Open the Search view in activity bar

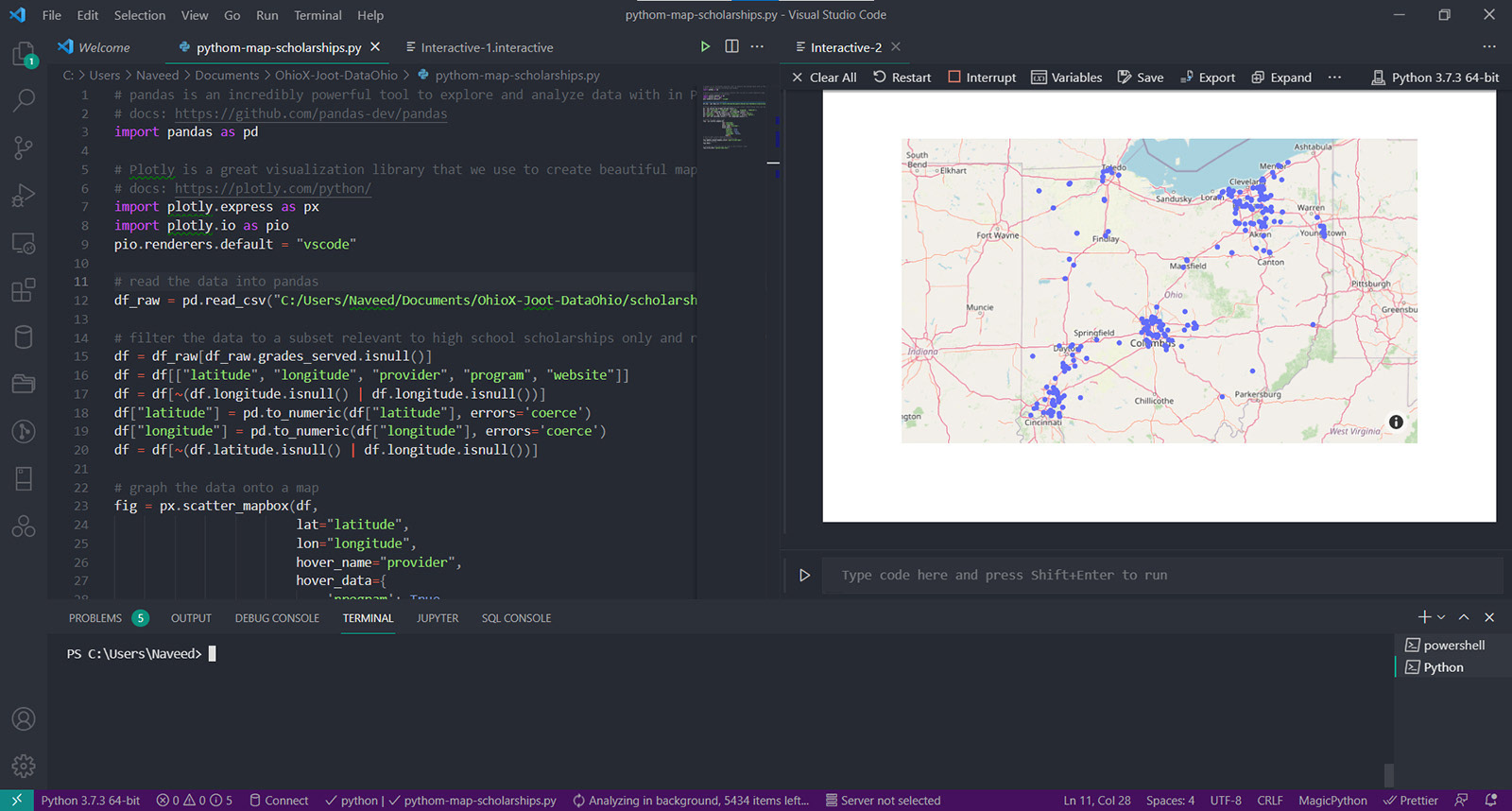click(24, 99)
